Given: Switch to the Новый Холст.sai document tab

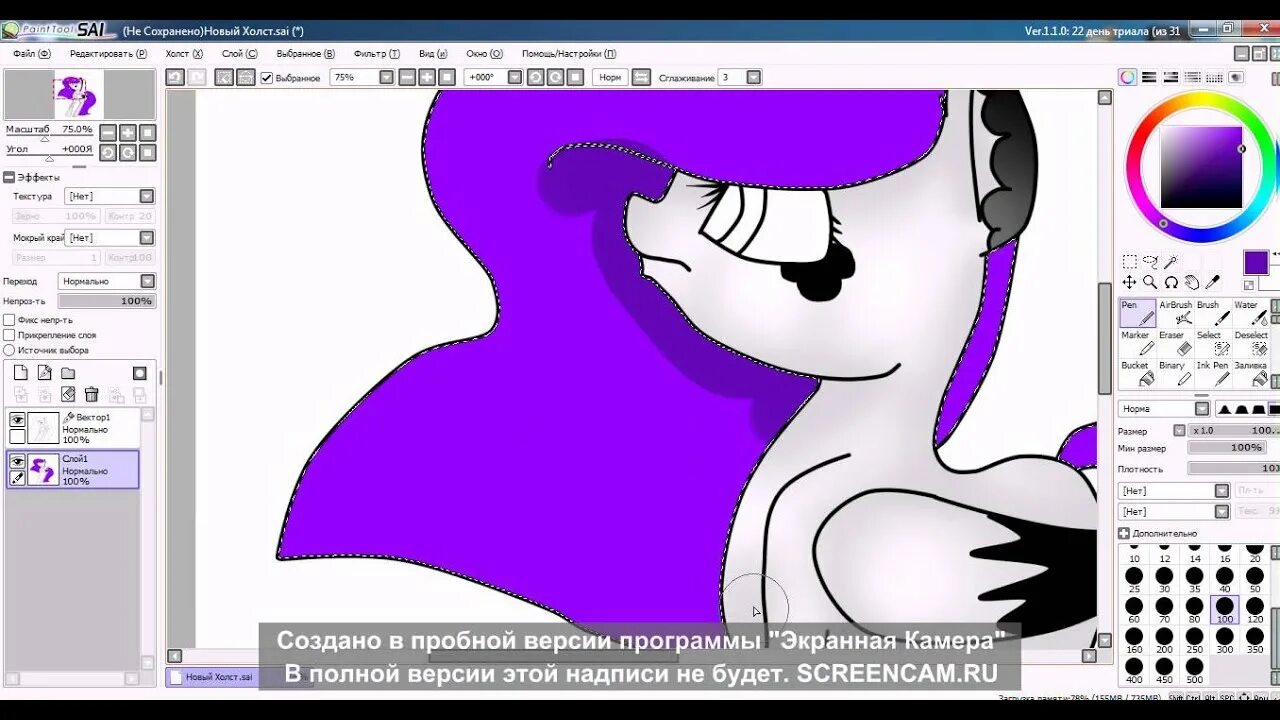Looking at the screenshot, I should click(x=212, y=677).
